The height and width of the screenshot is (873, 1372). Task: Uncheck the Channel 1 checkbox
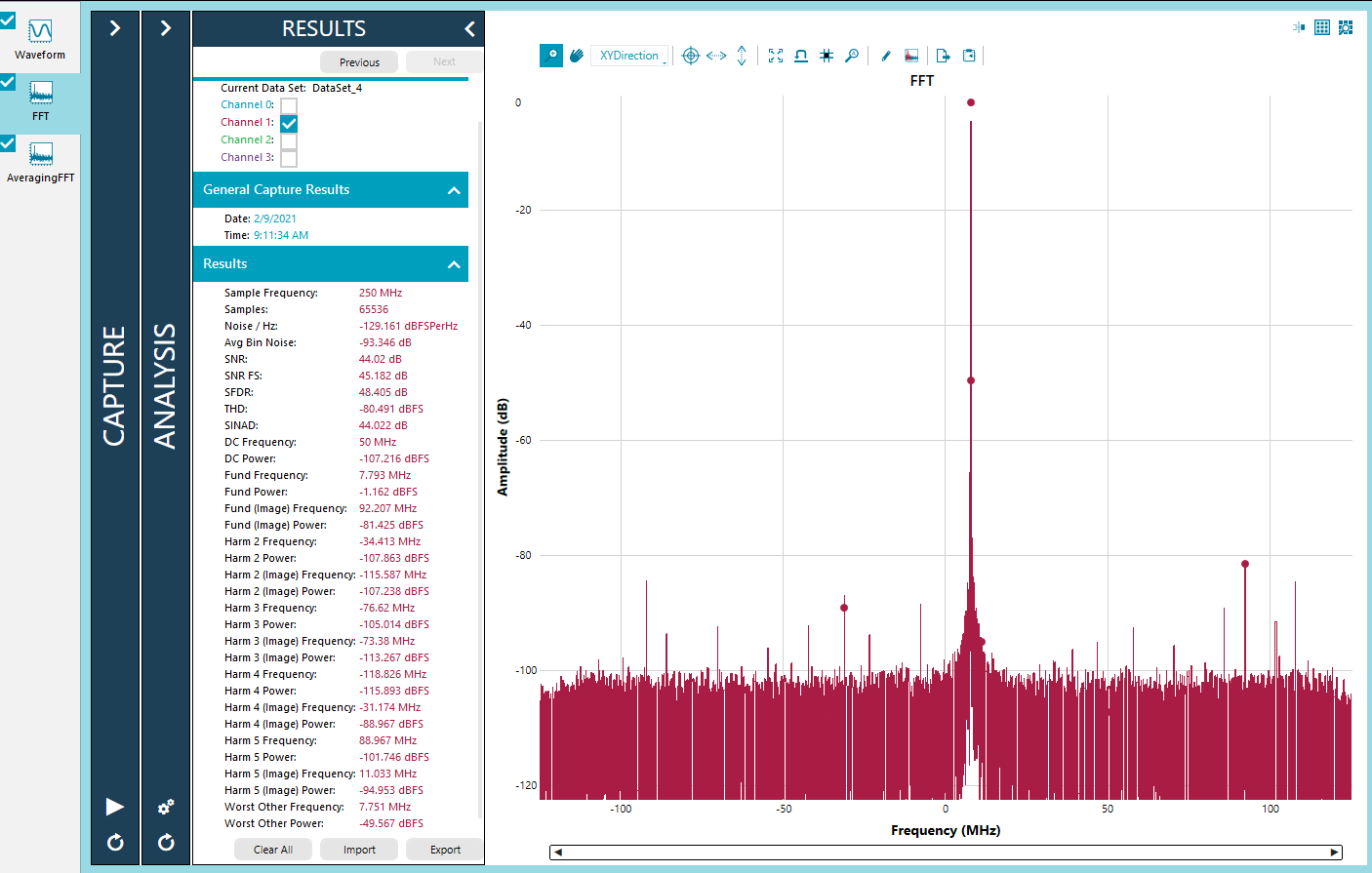point(289,123)
